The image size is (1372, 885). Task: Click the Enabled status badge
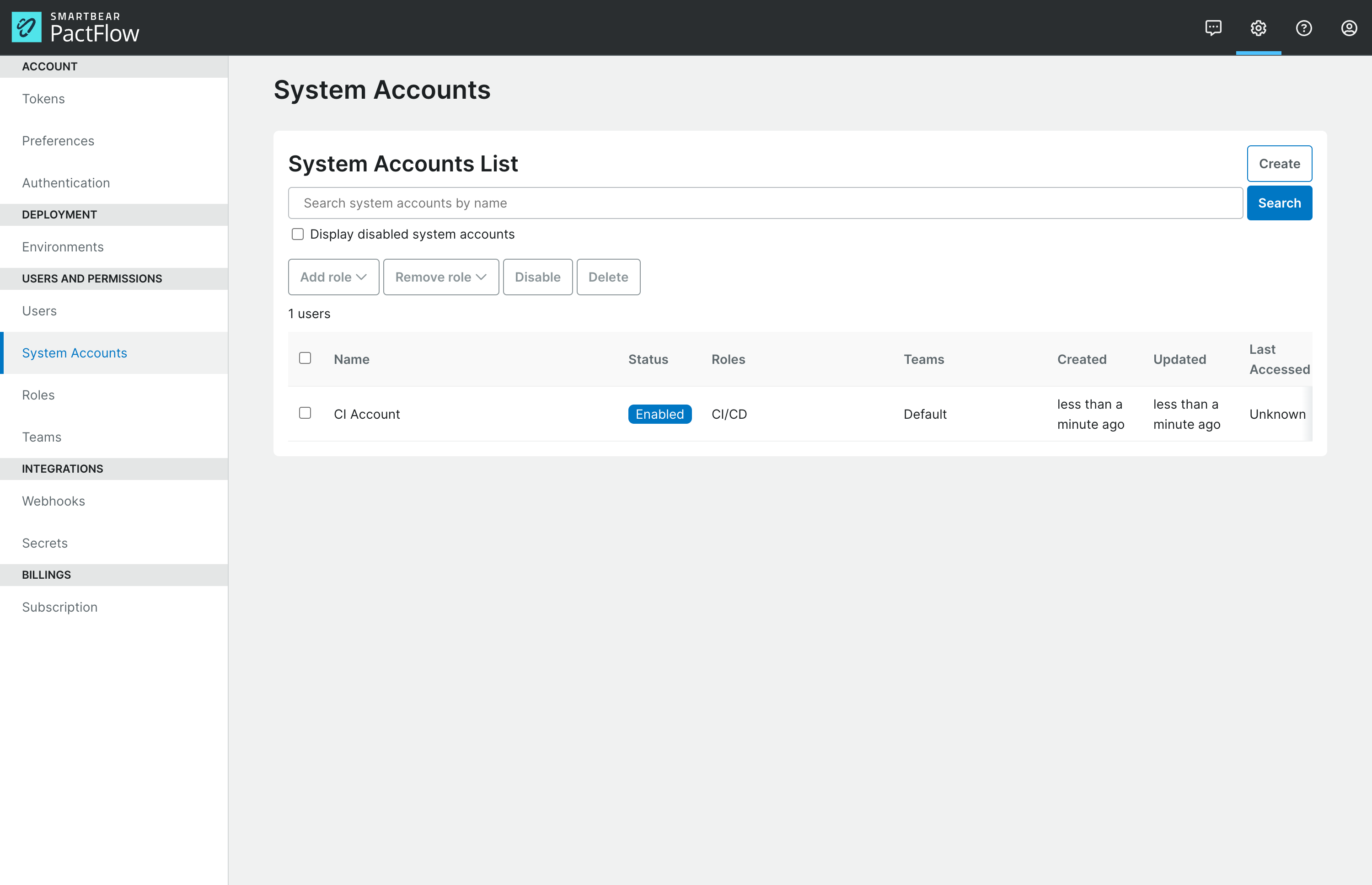pyautogui.click(x=659, y=413)
